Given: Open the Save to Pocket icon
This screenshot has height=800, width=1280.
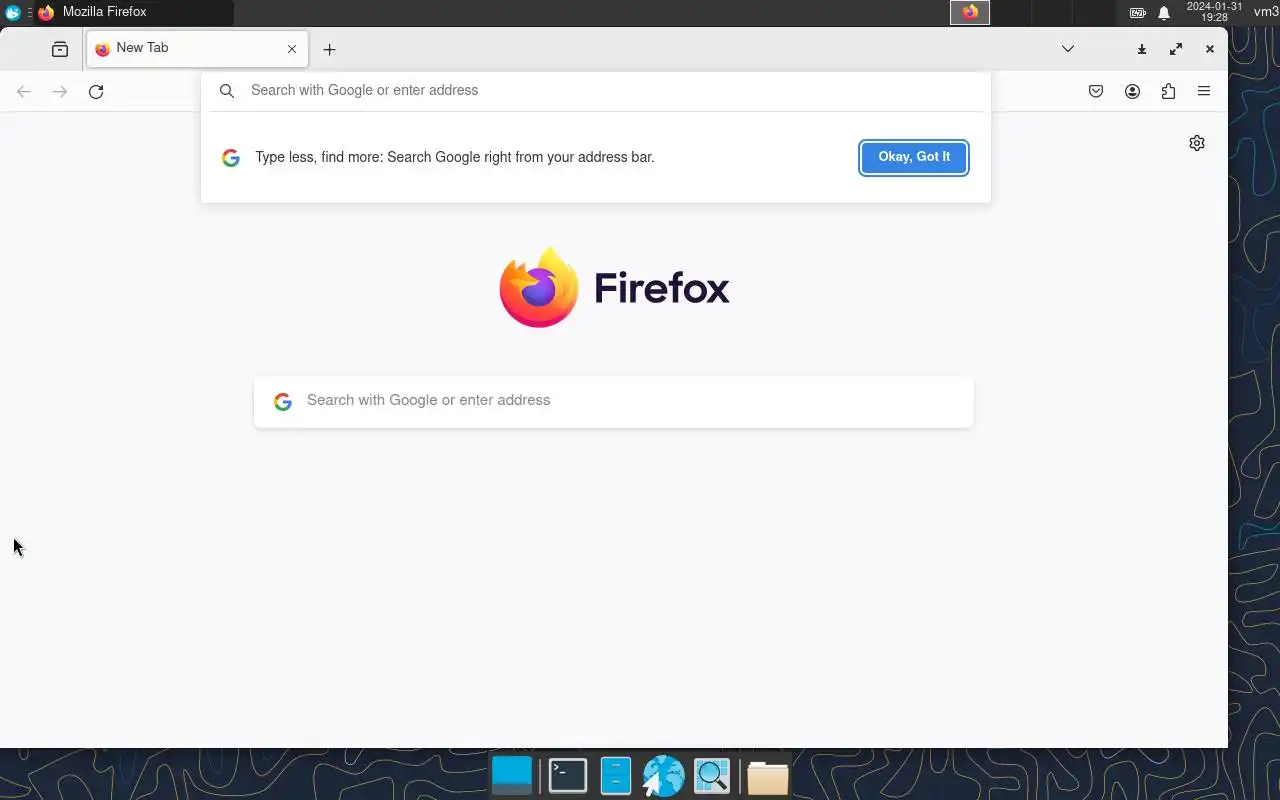Looking at the screenshot, I should [x=1096, y=92].
